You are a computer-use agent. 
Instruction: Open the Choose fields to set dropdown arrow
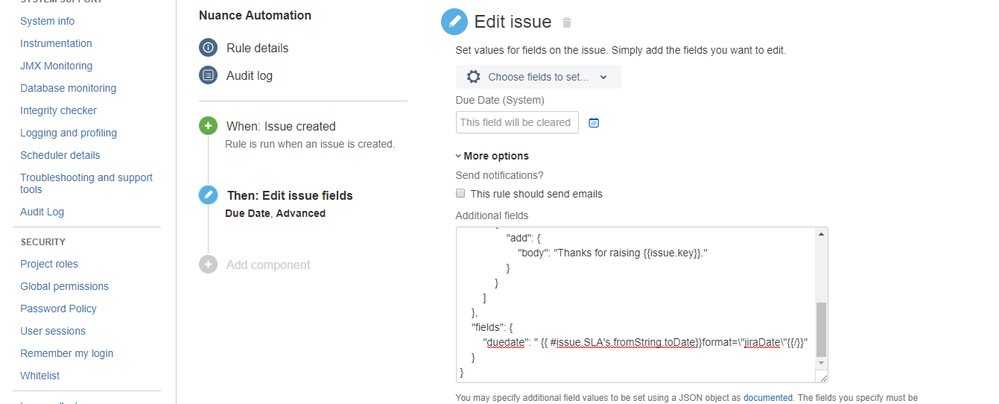603,77
